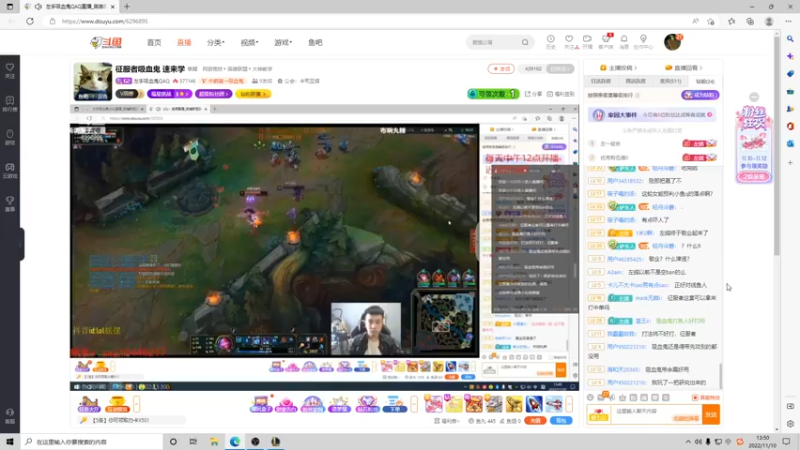Viewport: 800px width, 450px height.
Task: Open a new browser tab with plus
Action: click(127, 7)
